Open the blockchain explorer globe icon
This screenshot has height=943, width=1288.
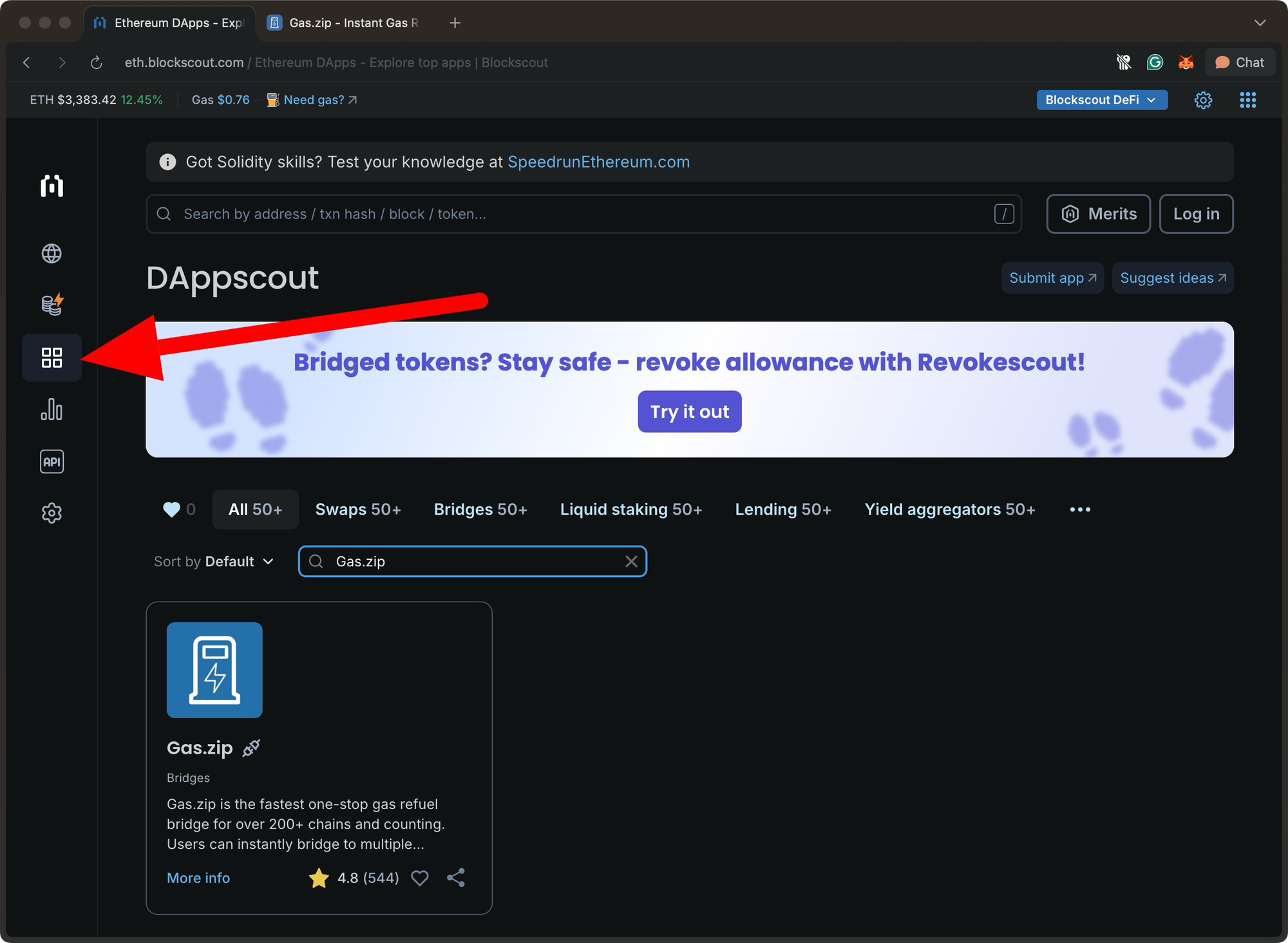click(52, 253)
